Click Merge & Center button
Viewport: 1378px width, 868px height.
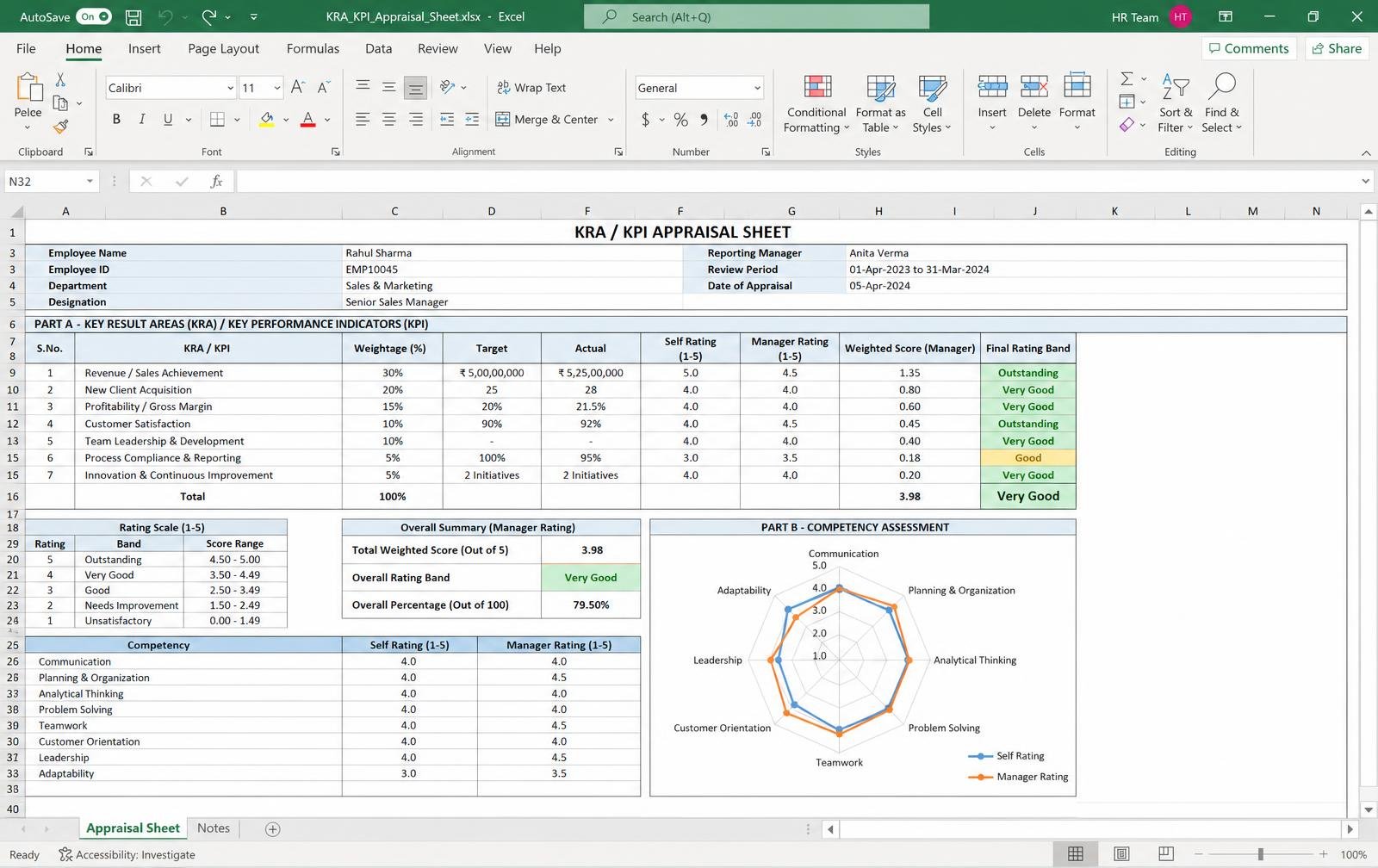click(546, 120)
